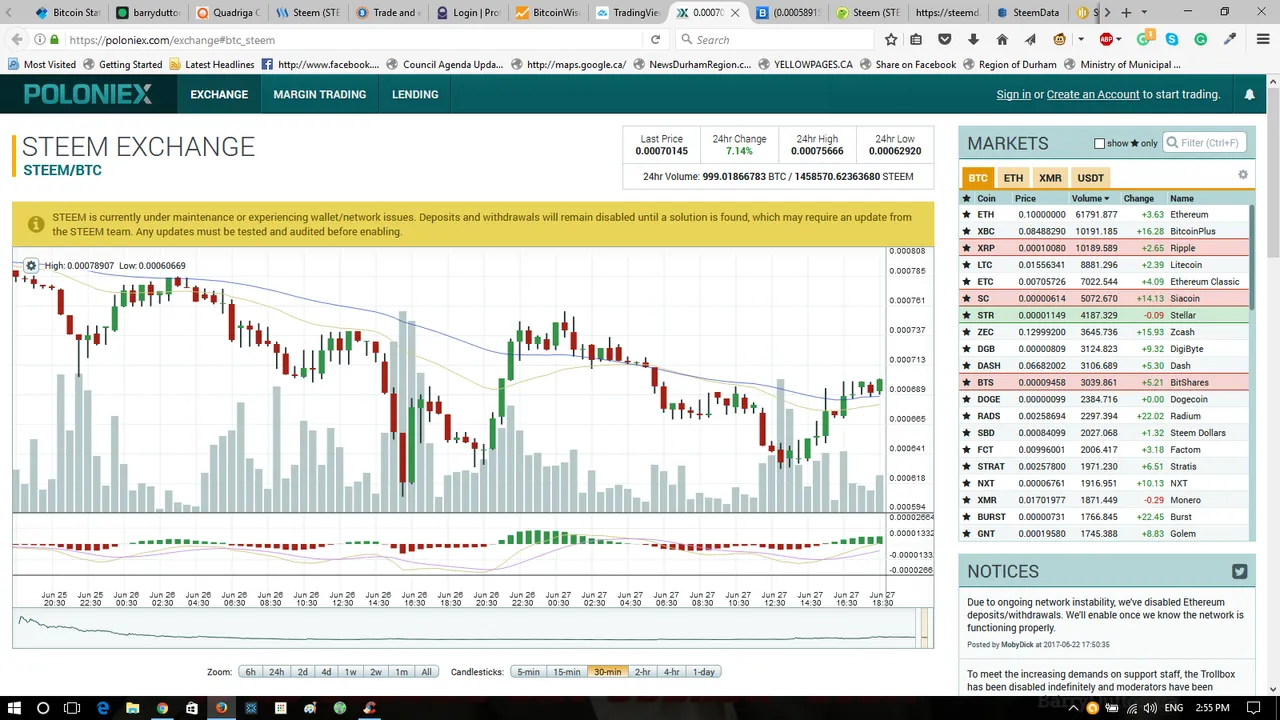Go to Firefox home page icon
This screenshot has width=1280, height=720.
pos(1002,40)
